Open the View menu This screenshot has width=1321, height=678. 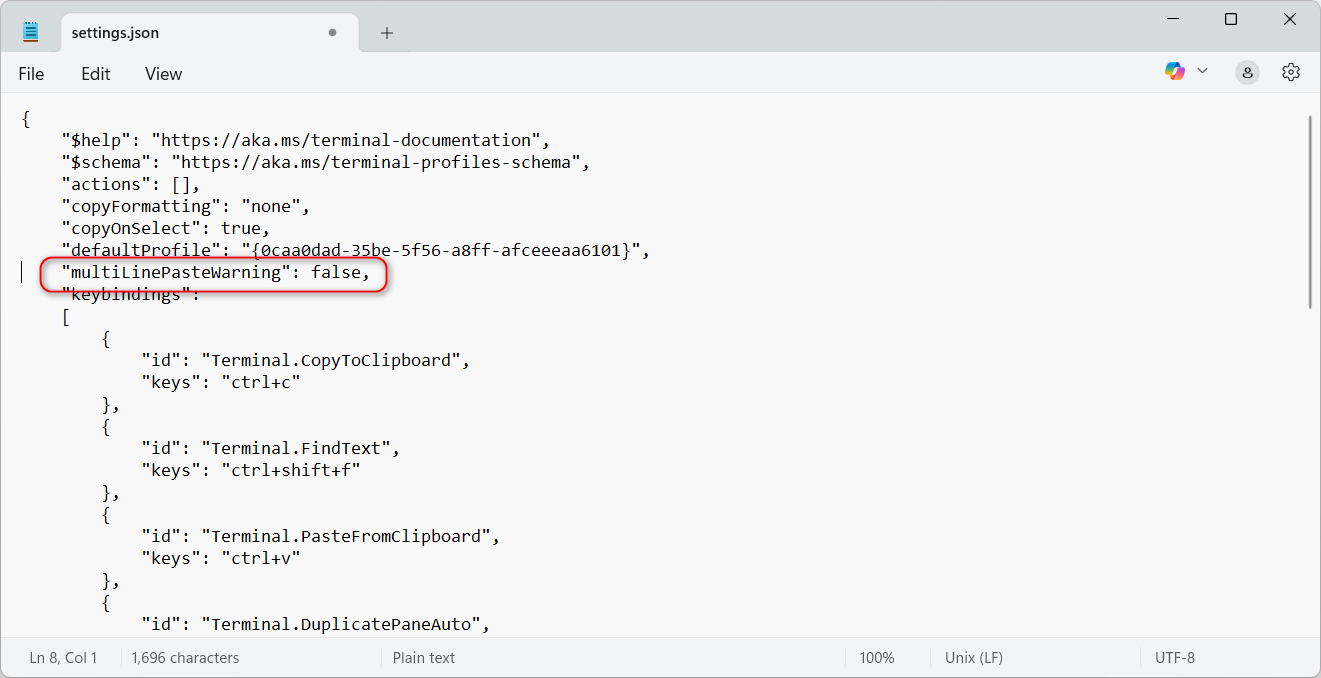[x=163, y=74]
